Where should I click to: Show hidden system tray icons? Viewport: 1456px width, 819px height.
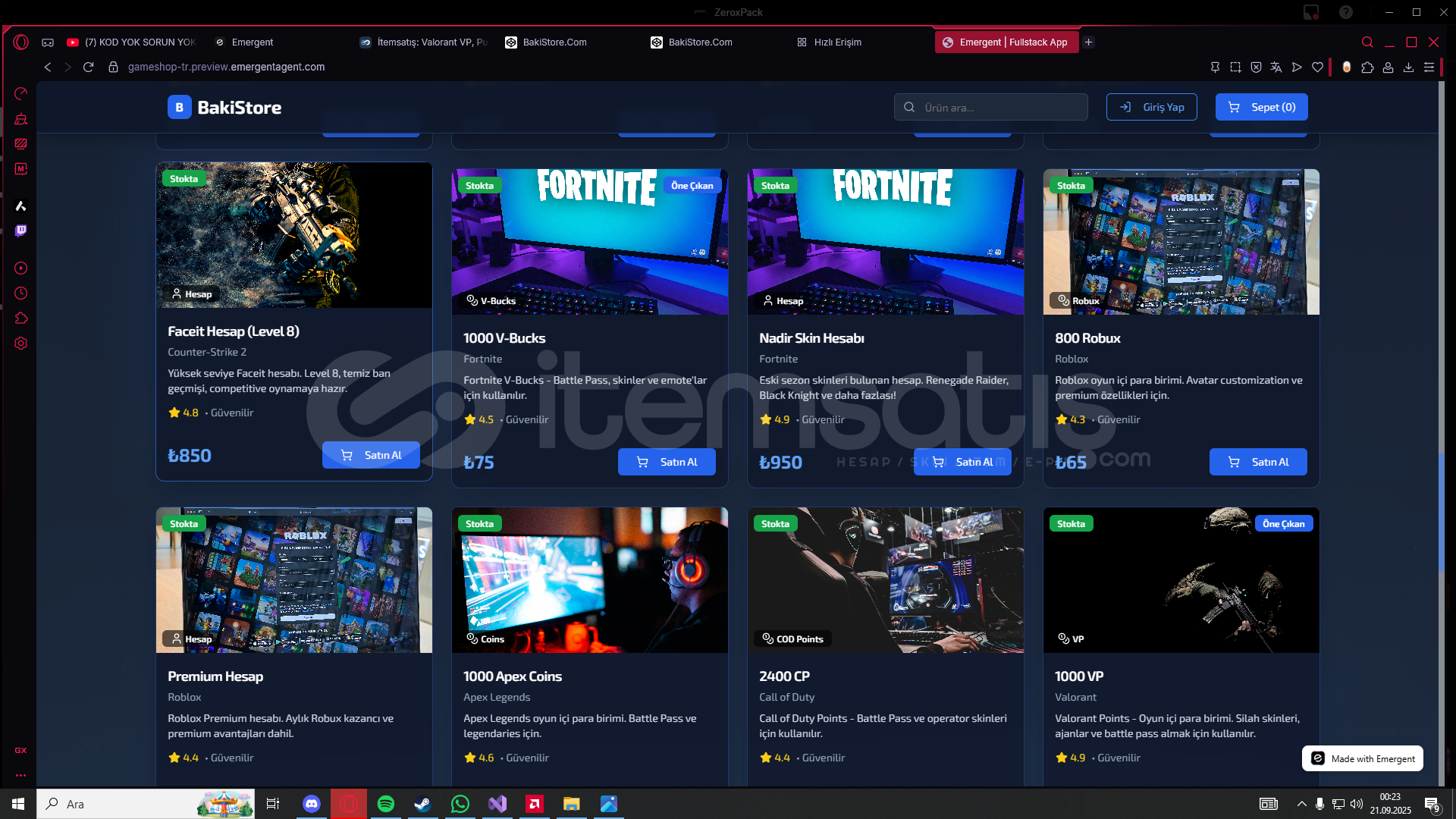pos(1301,804)
